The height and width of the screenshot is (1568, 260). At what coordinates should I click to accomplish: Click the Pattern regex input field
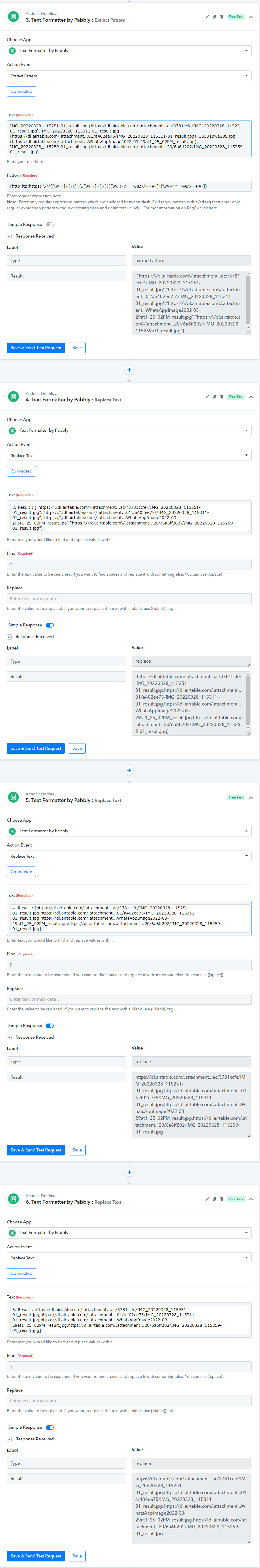click(x=129, y=186)
